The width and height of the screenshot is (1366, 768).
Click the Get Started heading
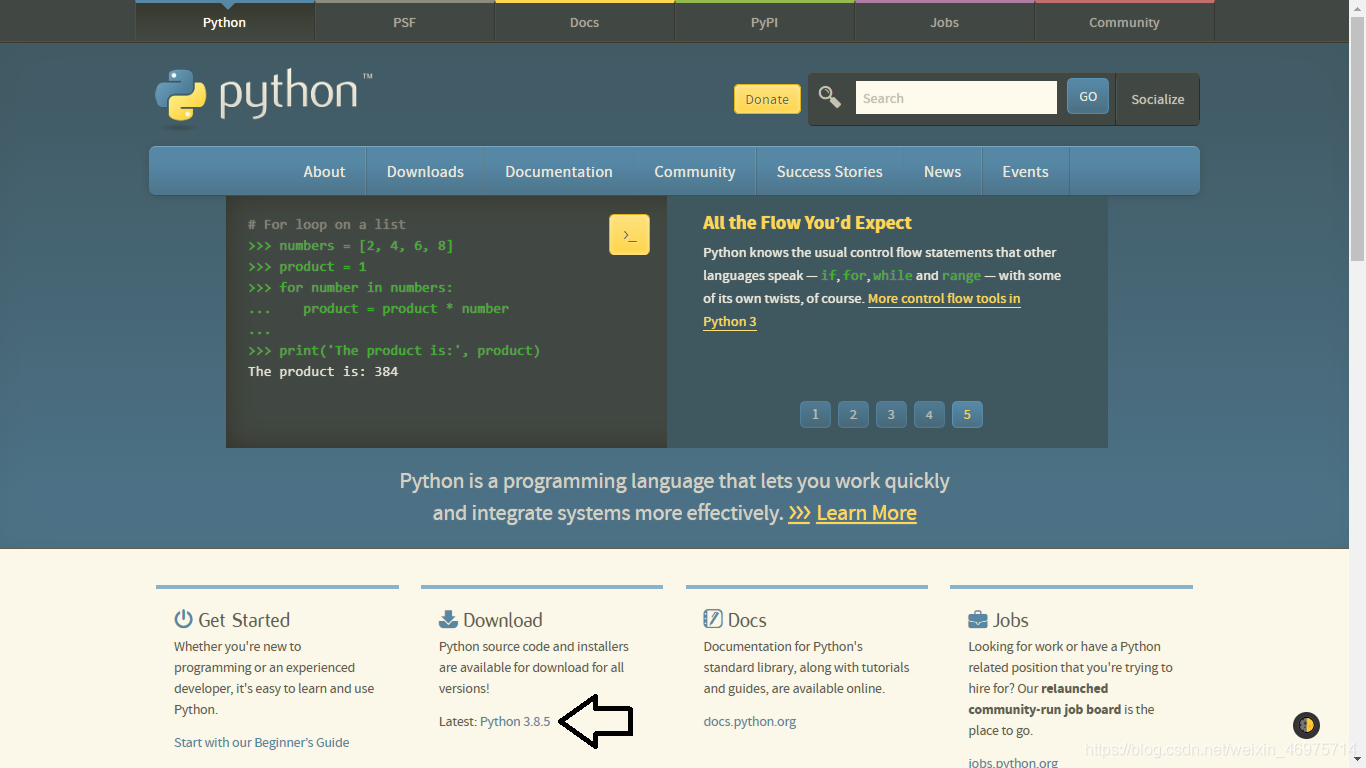(244, 620)
